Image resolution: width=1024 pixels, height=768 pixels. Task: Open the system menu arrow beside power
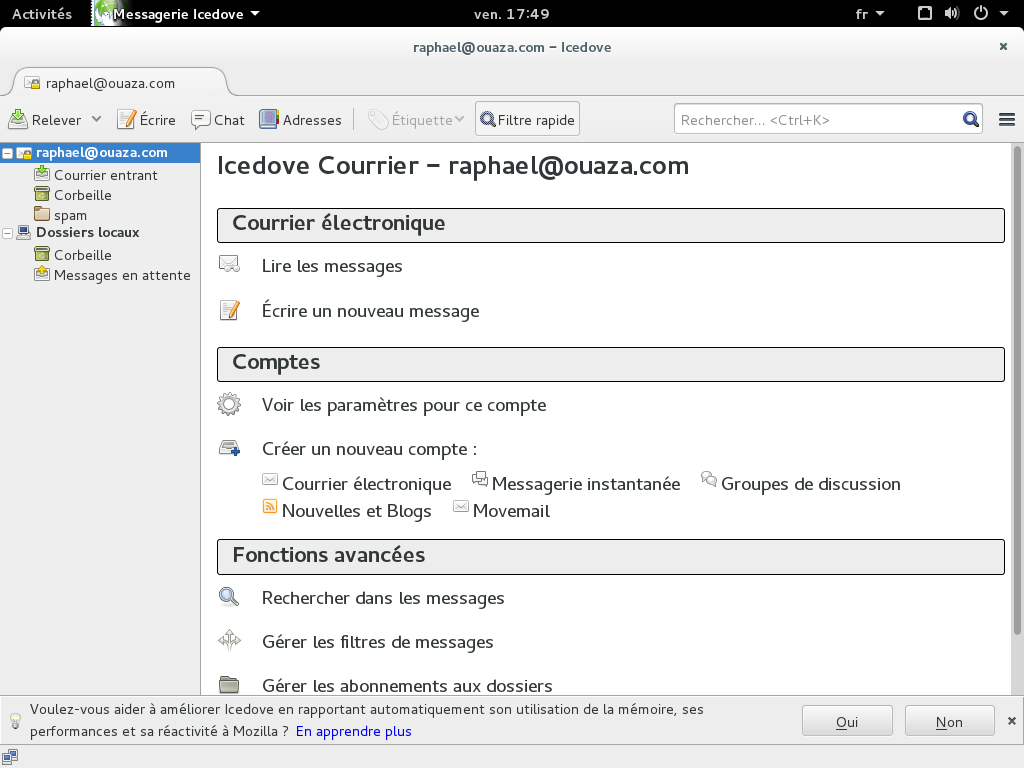[1004, 13]
